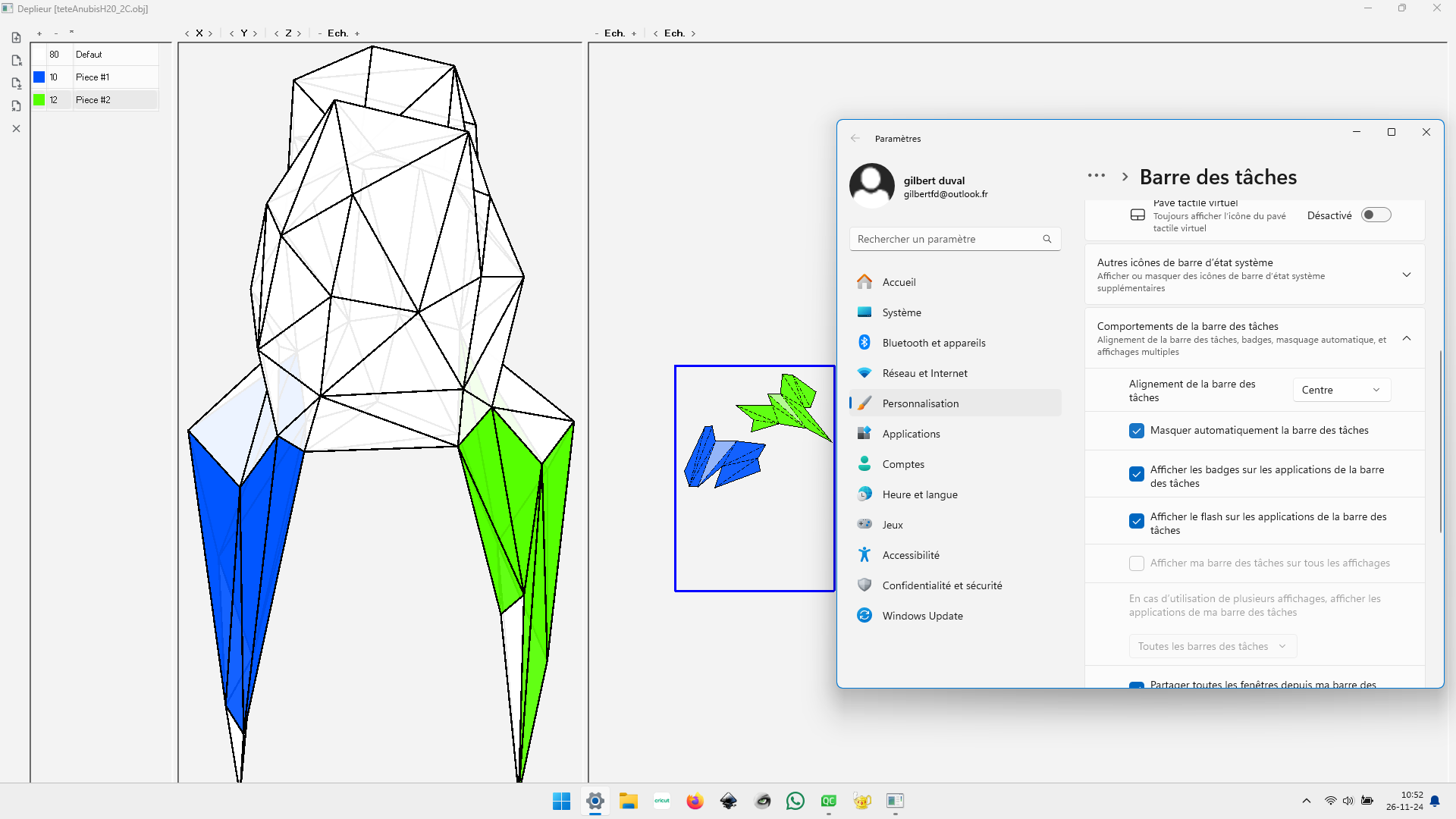1456x819 pixels.
Task: Go to Windows Update settings page
Action: [922, 616]
